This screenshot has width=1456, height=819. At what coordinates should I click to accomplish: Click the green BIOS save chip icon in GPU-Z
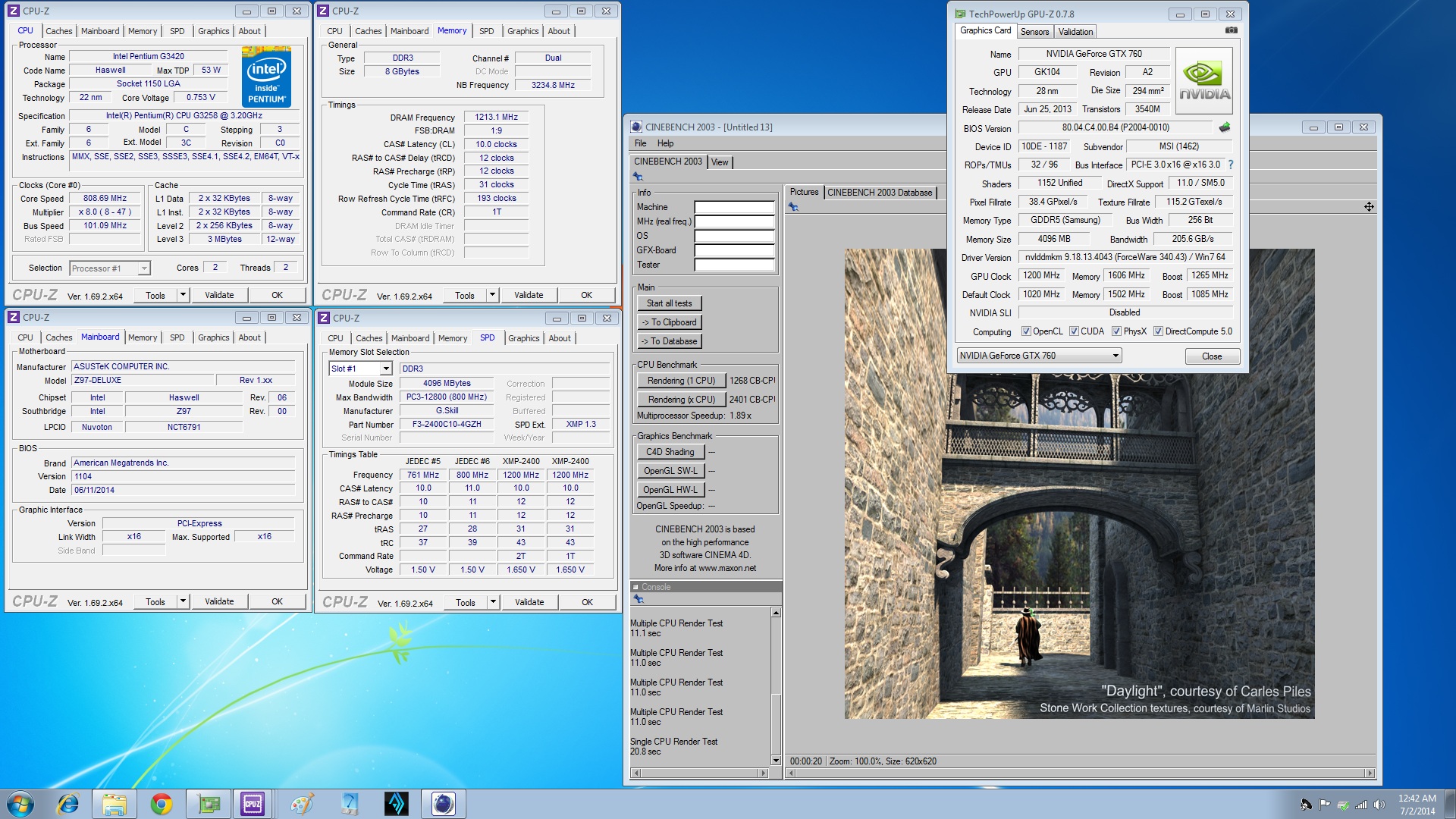(x=1224, y=127)
